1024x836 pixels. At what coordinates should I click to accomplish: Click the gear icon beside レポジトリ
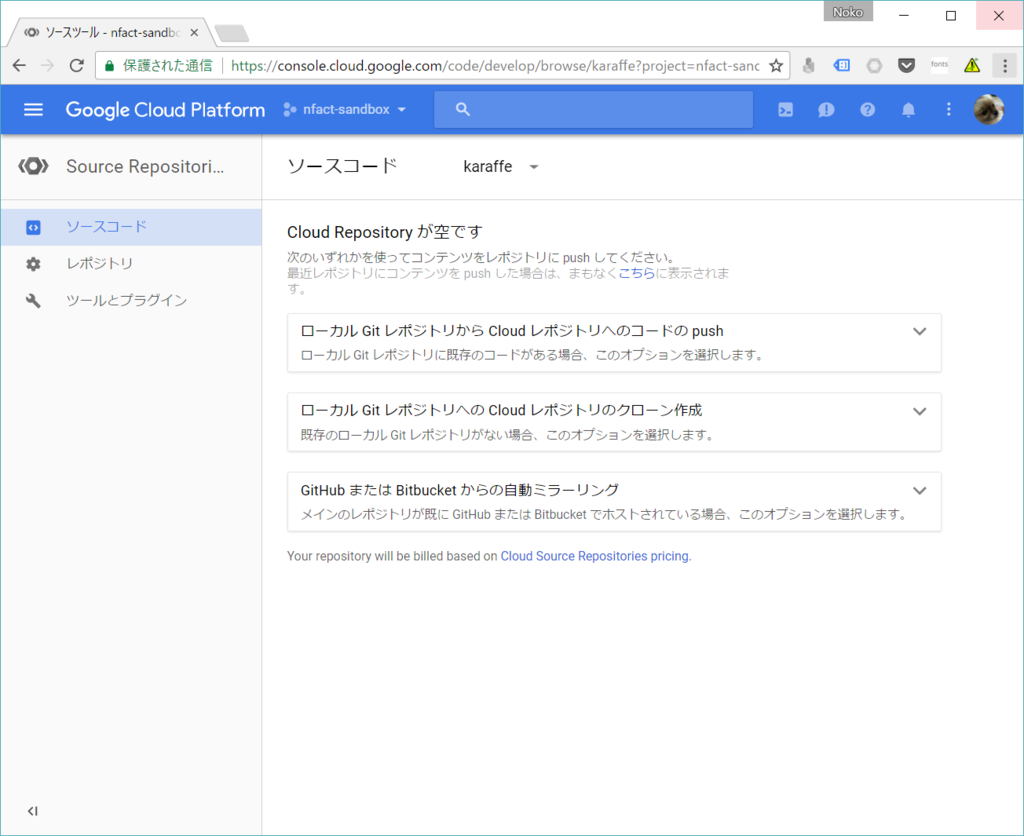(33, 264)
